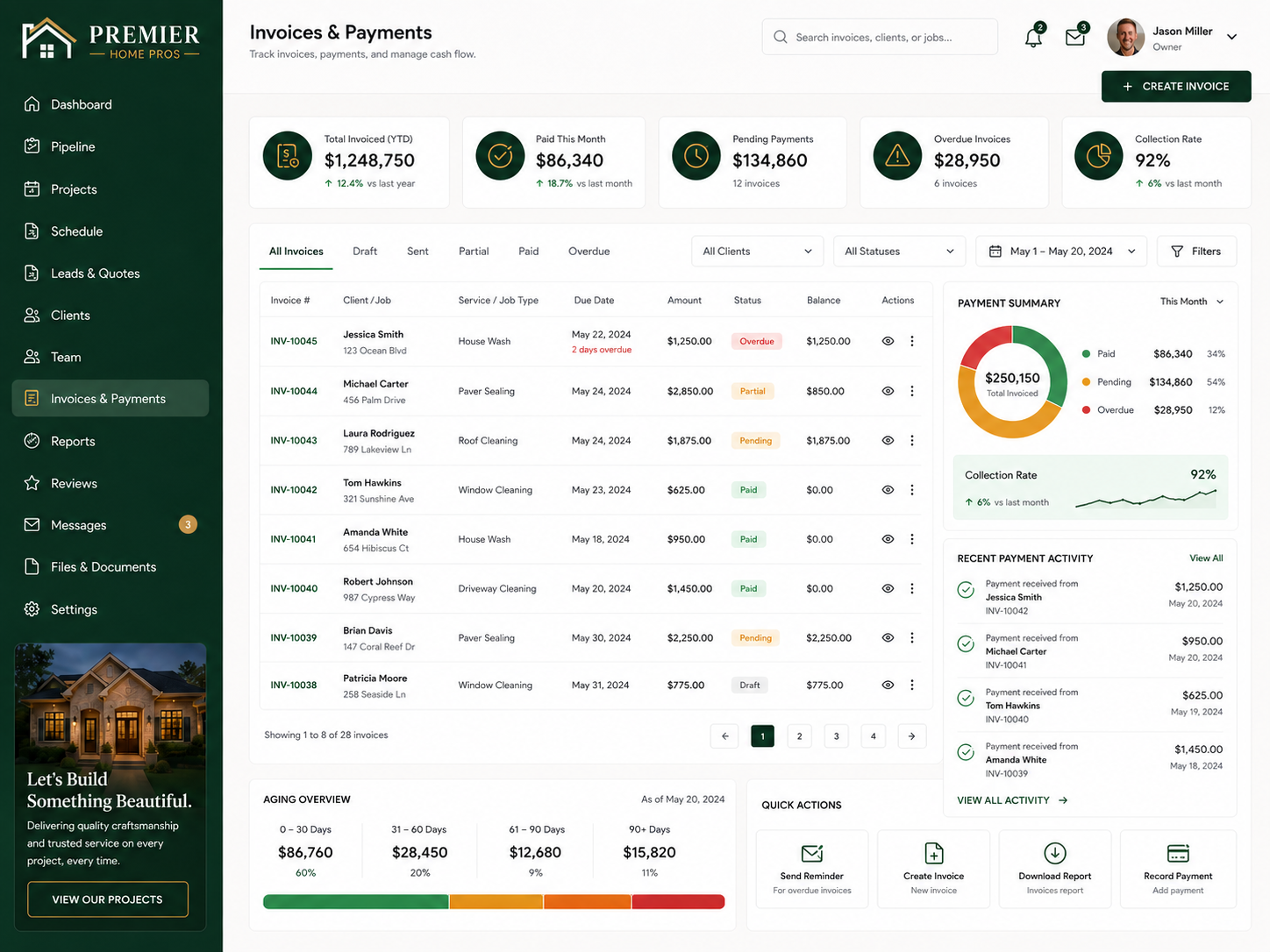Click the search invoices input field
The image size is (1270, 952).
click(x=880, y=38)
